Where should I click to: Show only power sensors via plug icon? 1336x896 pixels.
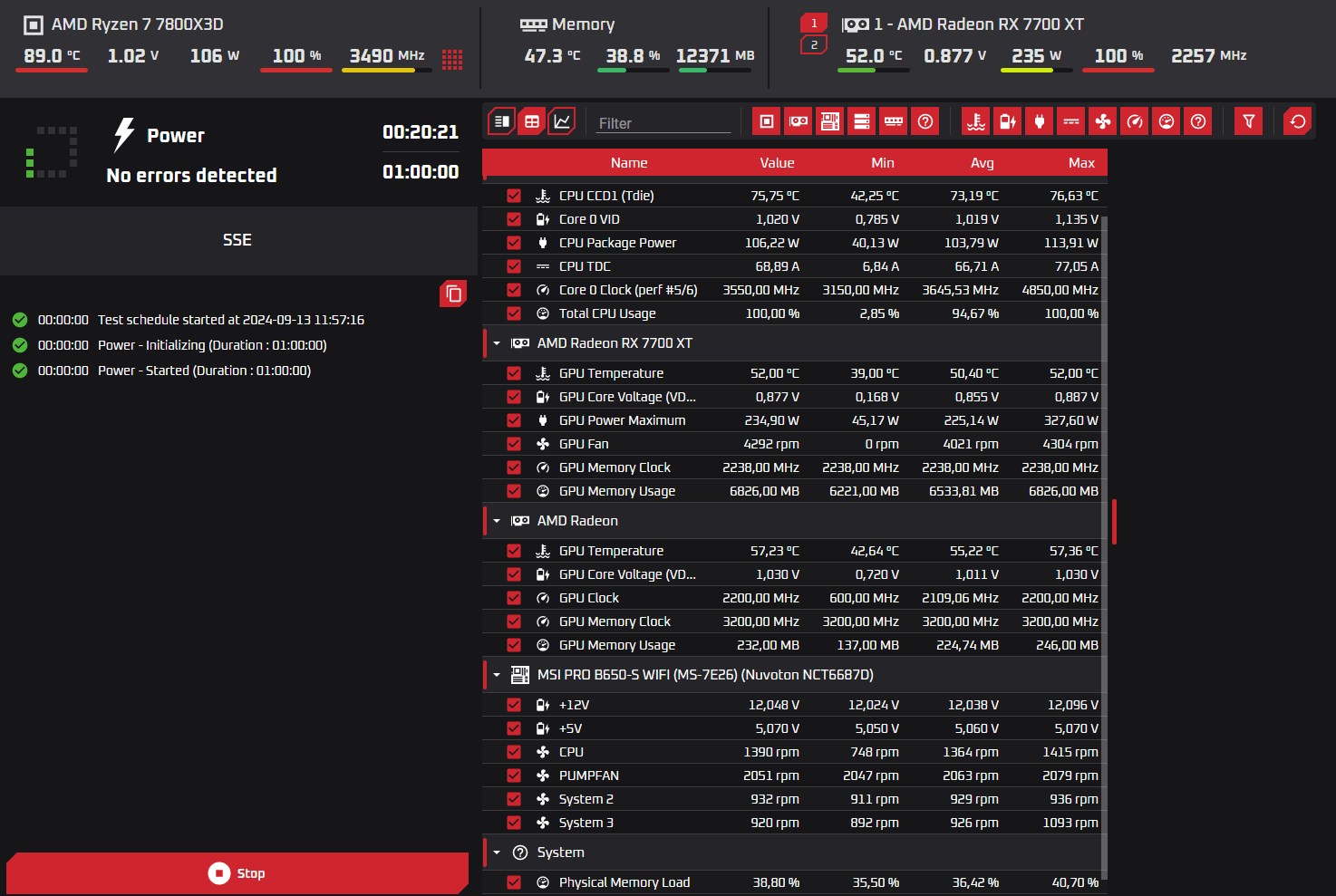pyautogui.click(x=1040, y=120)
